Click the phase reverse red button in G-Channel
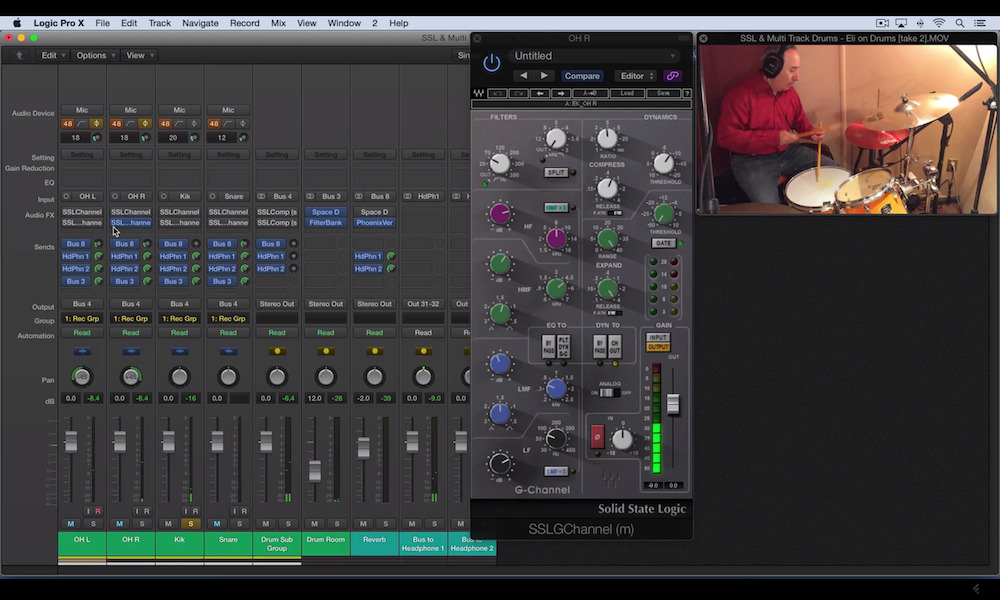Image resolution: width=1000 pixels, height=600 pixels. pyautogui.click(x=598, y=437)
